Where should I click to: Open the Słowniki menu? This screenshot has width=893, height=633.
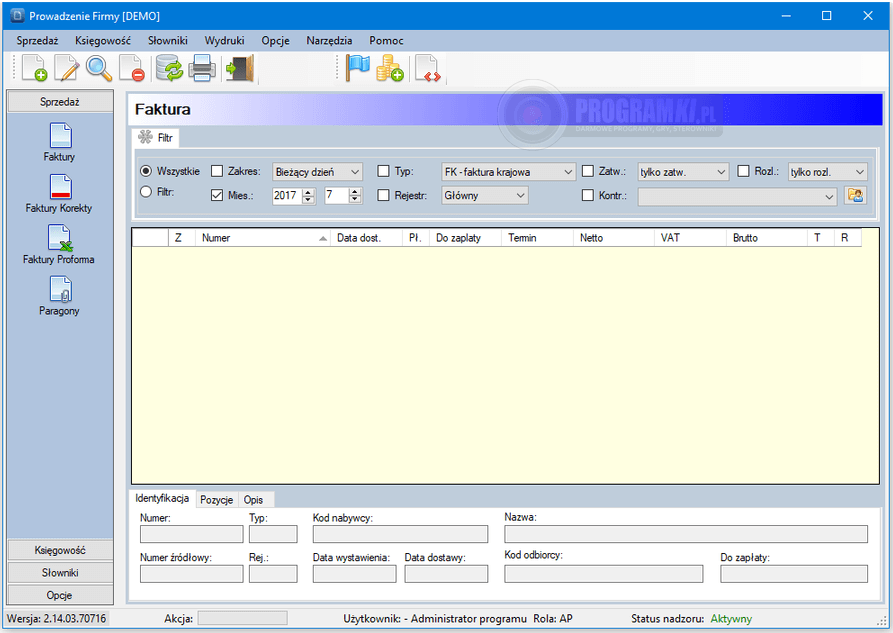167,40
